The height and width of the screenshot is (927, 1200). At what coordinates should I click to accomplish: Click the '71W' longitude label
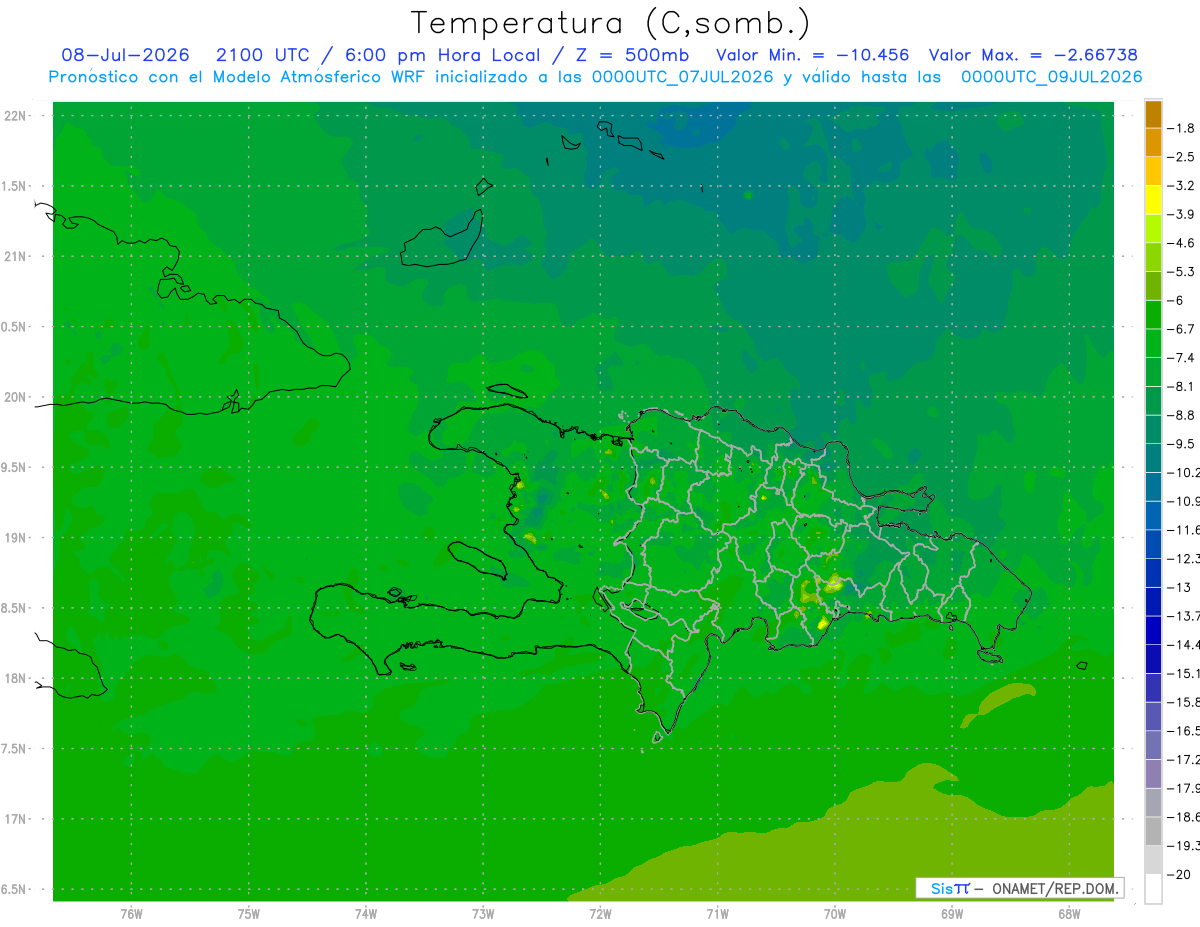pyautogui.click(x=717, y=914)
